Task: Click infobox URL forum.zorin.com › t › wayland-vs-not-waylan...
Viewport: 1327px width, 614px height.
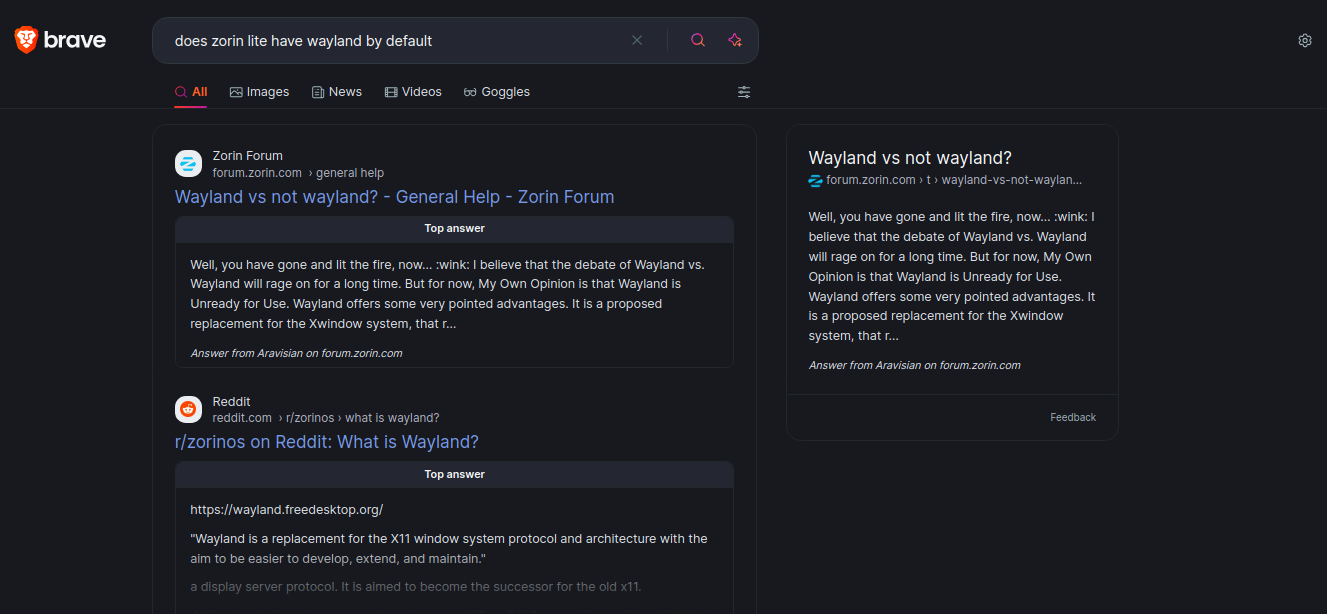Action: pyautogui.click(x=954, y=180)
